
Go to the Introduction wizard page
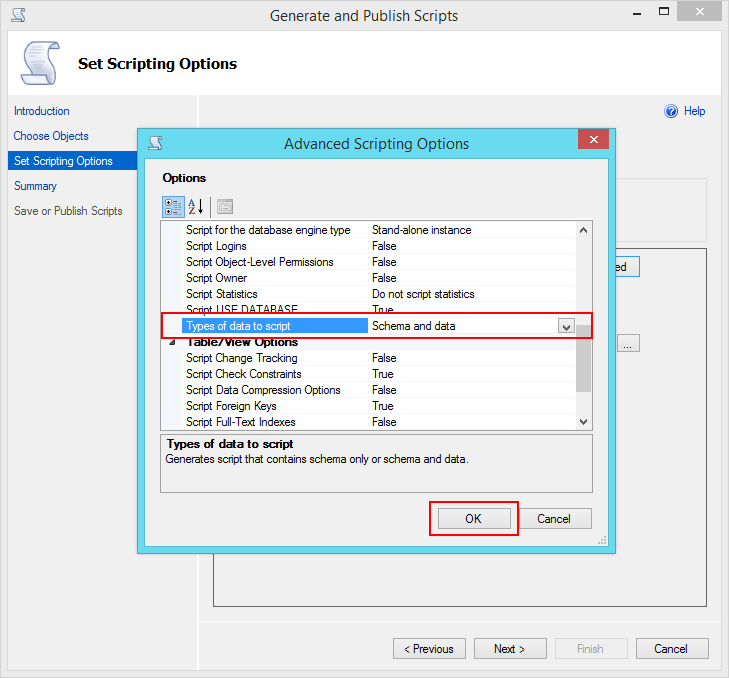point(42,111)
